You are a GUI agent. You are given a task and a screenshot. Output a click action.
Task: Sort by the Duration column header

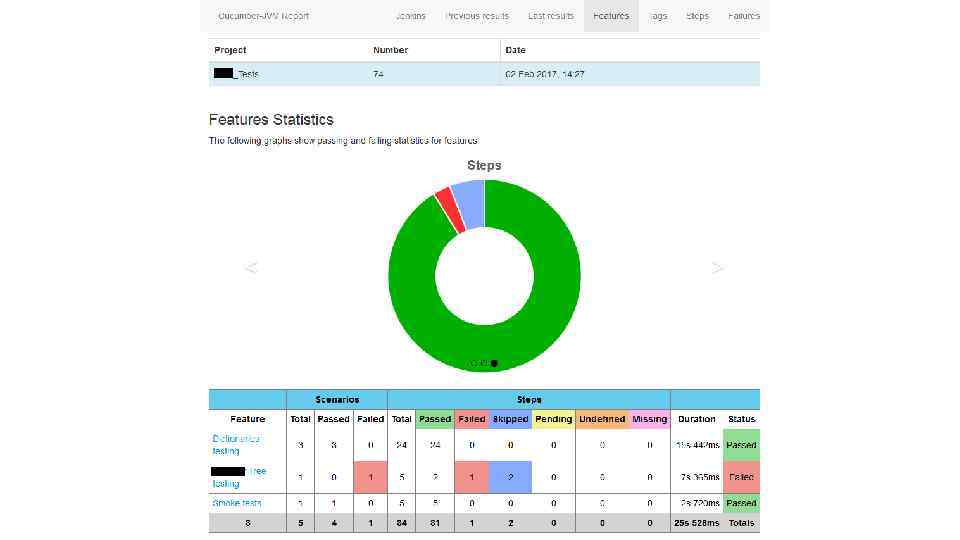(697, 419)
